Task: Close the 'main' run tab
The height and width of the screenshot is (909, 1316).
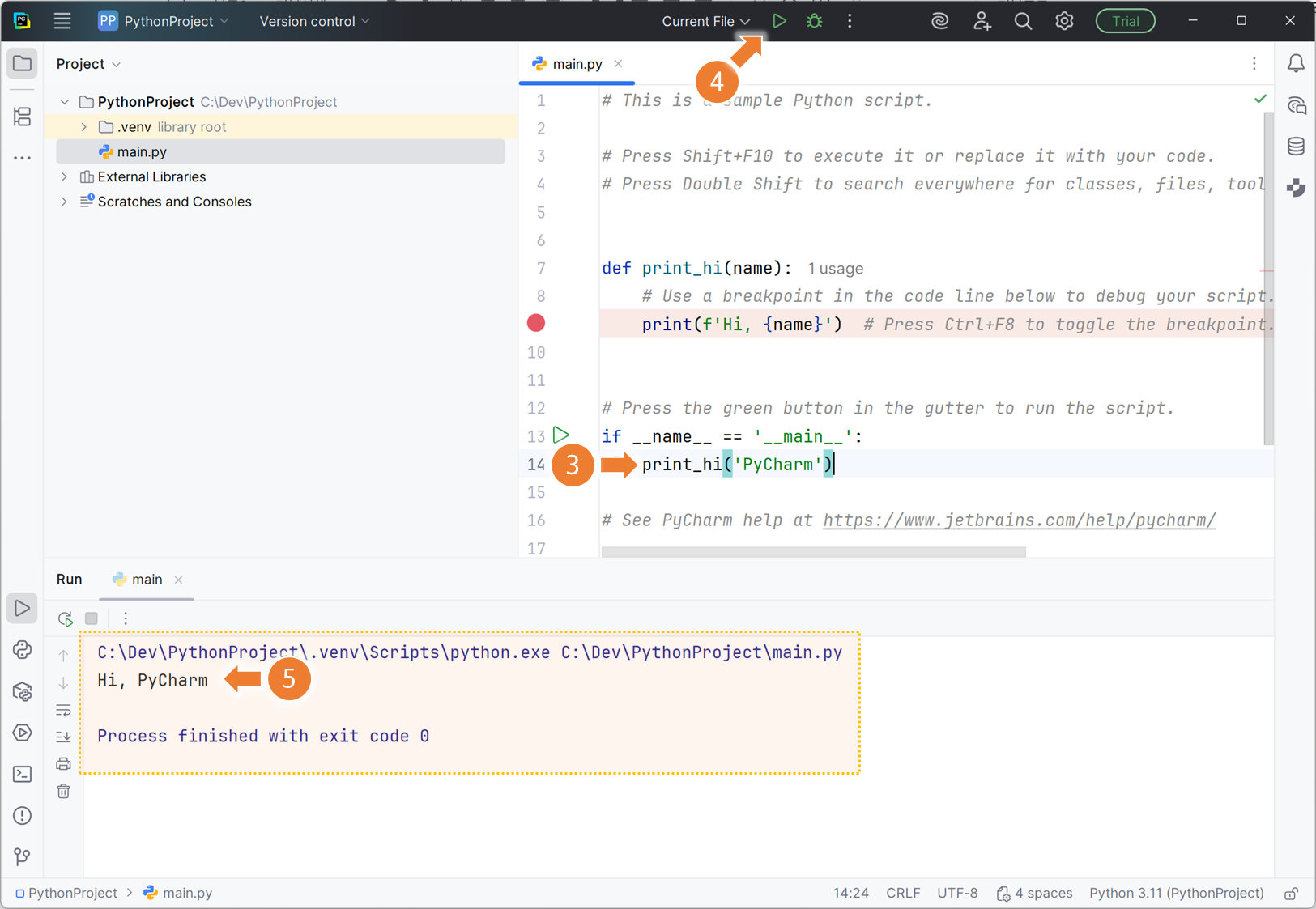Action: [x=179, y=580]
